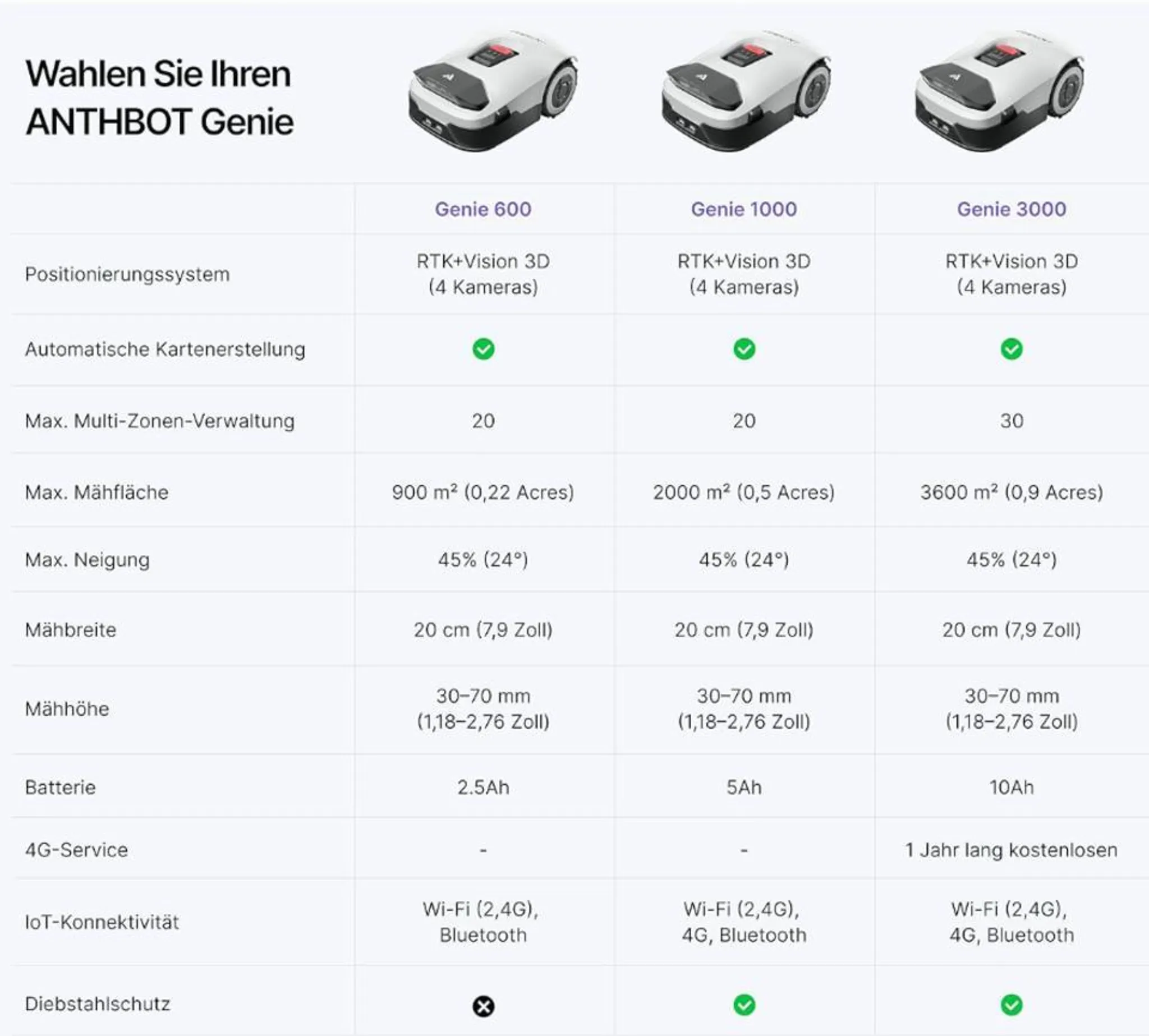
Task: Click the 4G-Service row label
Action: click(76, 850)
